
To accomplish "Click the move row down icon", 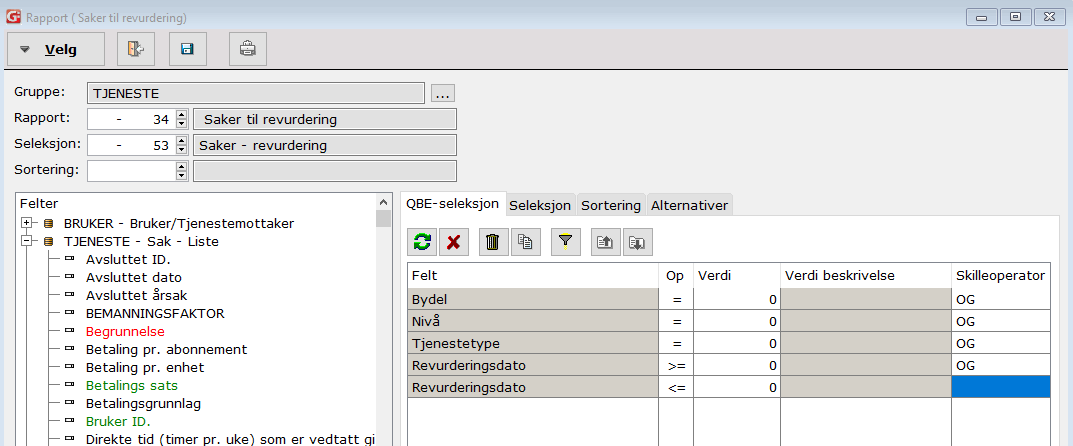I will click(x=637, y=241).
